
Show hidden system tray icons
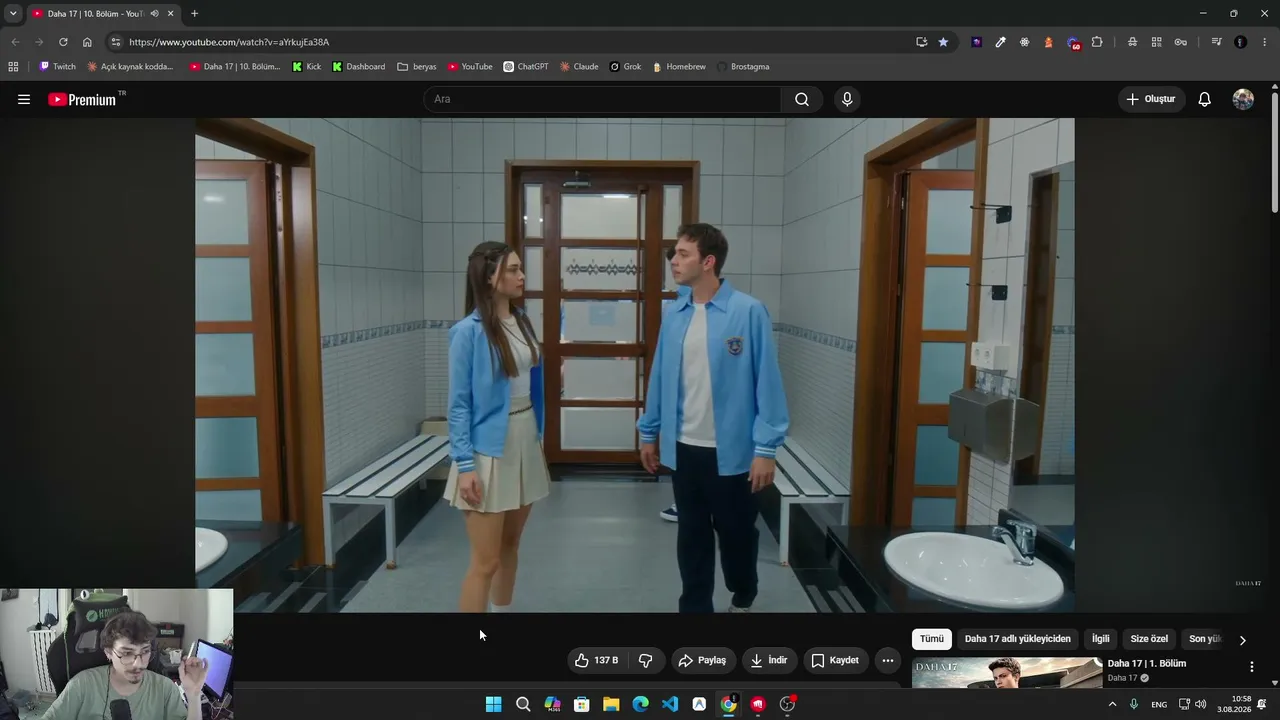click(x=1112, y=704)
